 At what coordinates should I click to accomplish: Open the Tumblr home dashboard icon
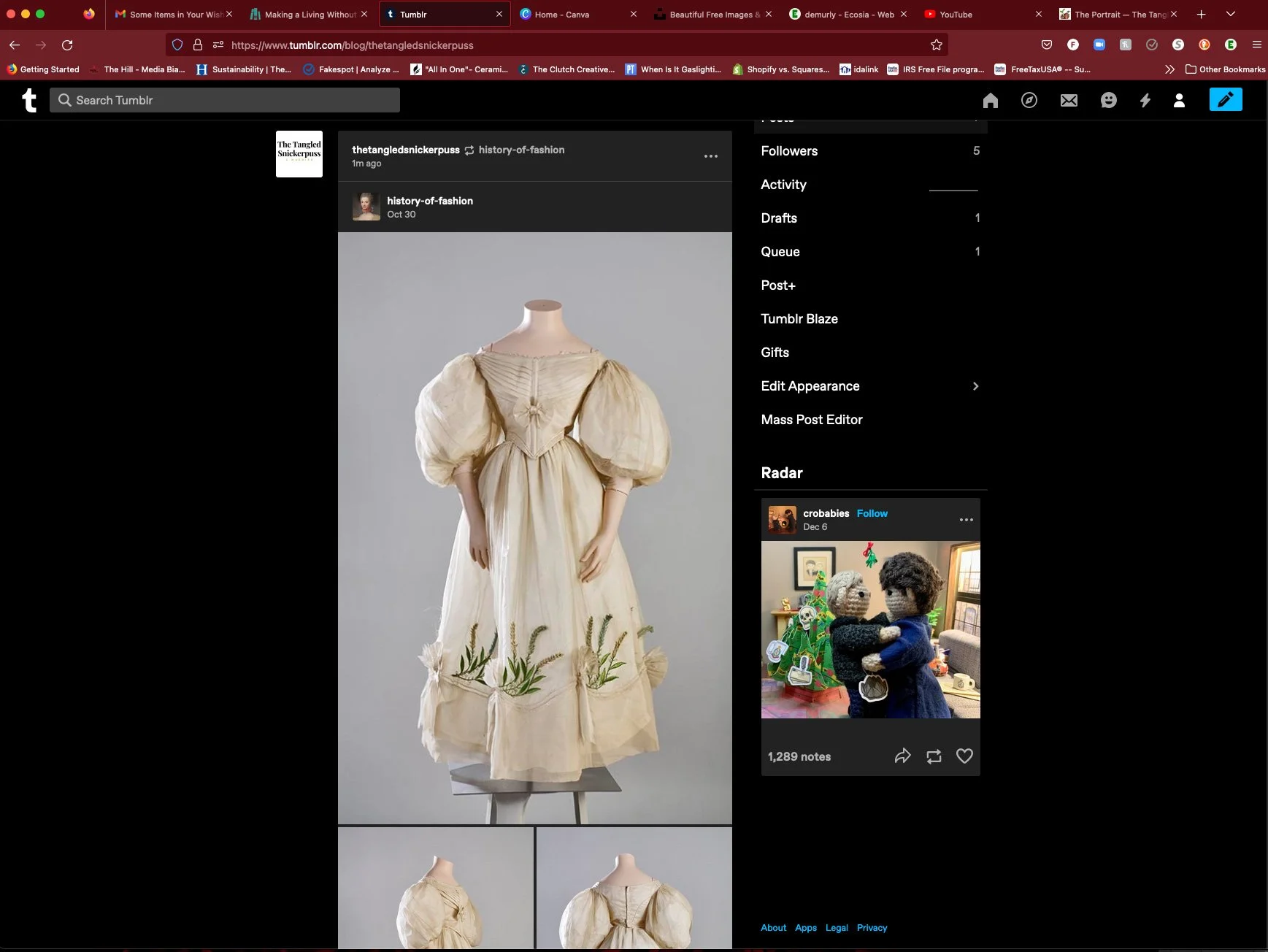click(990, 100)
